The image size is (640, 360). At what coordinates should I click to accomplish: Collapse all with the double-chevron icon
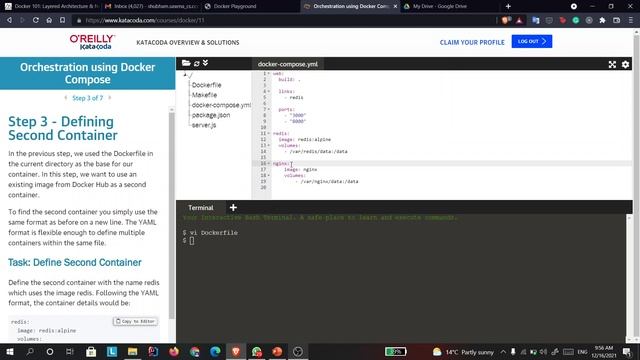click(205, 63)
